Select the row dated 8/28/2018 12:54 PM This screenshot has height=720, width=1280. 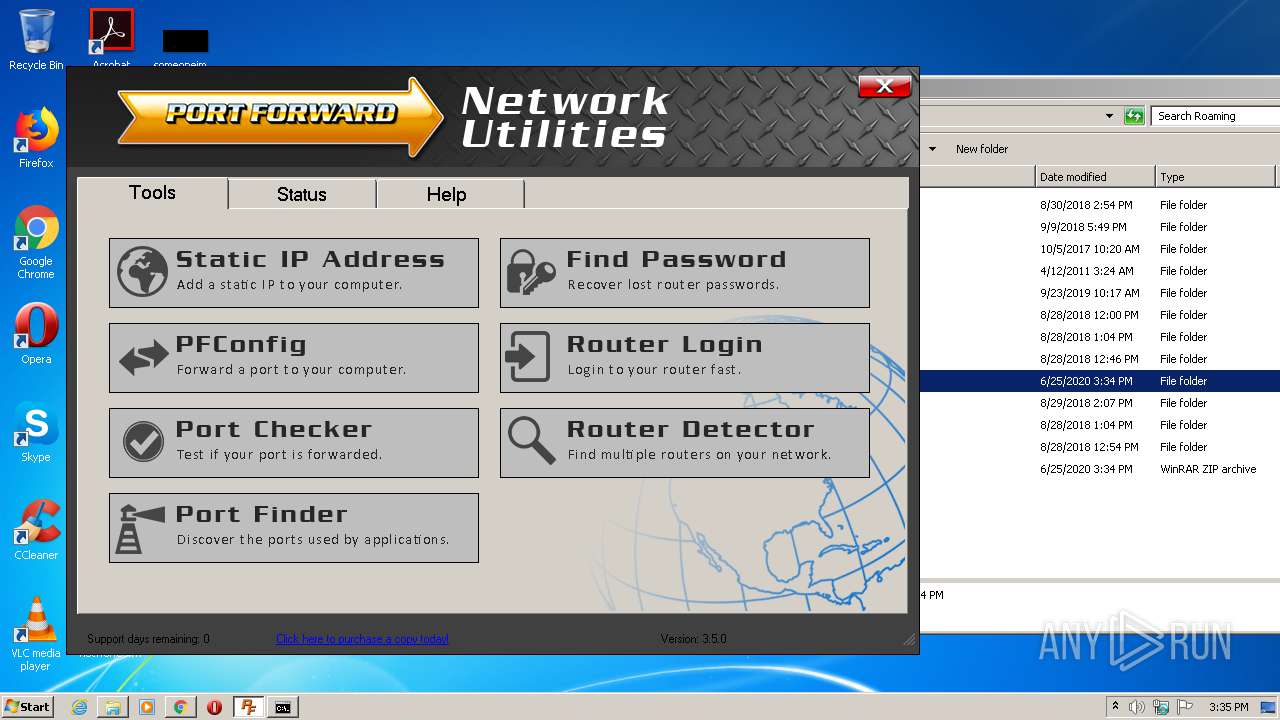(1100, 447)
